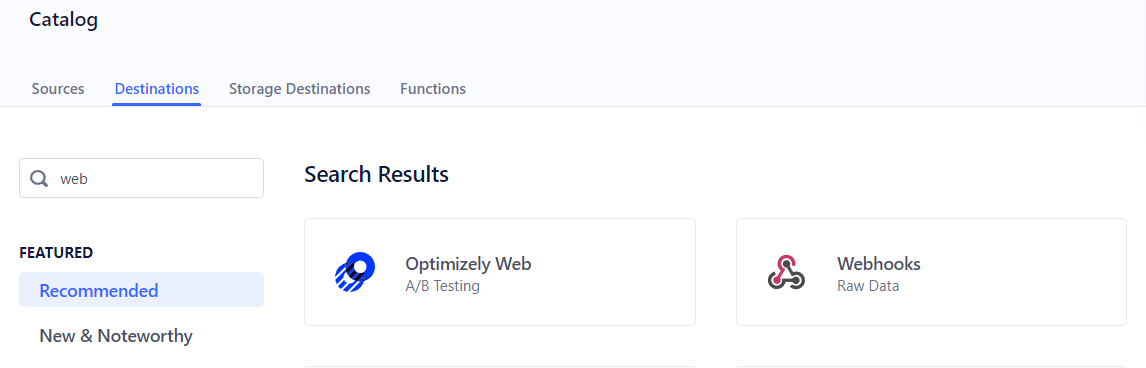Open the partially visible card below Webhooks

coord(931,367)
